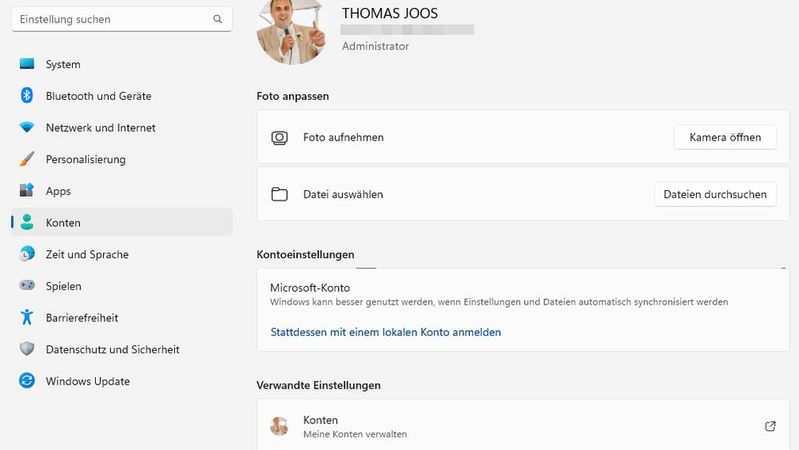Click the Konten person icon
The width and height of the screenshot is (799, 450).
pyautogui.click(x=27, y=222)
